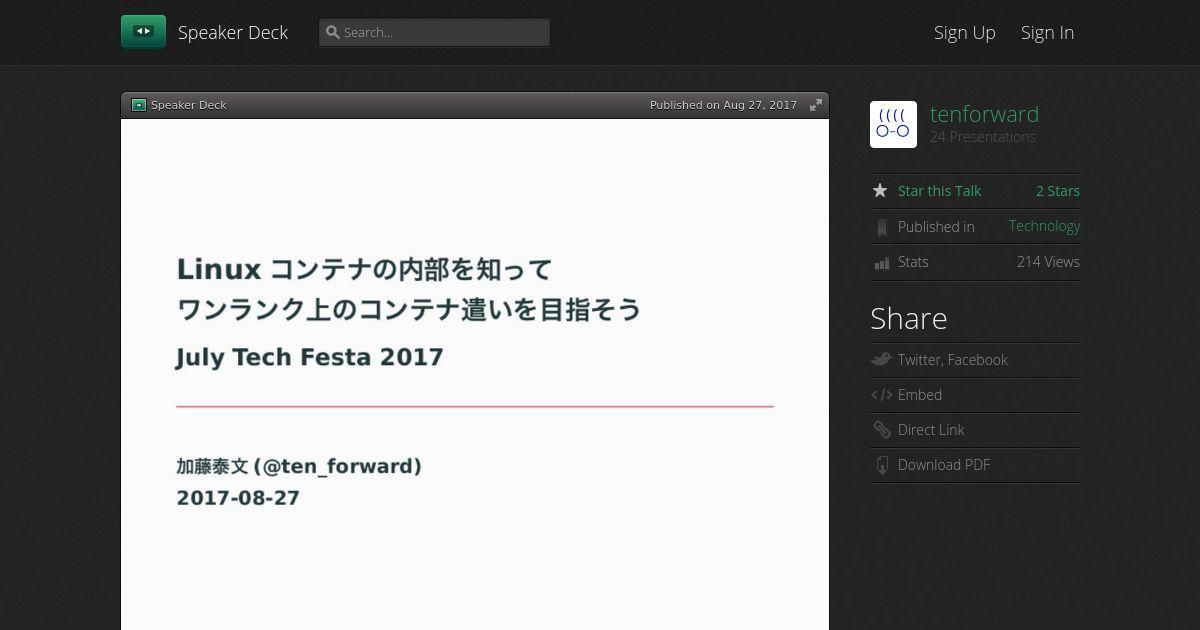Click the Download PDF document icon
Screen dimensions: 1200x630
pyautogui.click(x=881, y=465)
